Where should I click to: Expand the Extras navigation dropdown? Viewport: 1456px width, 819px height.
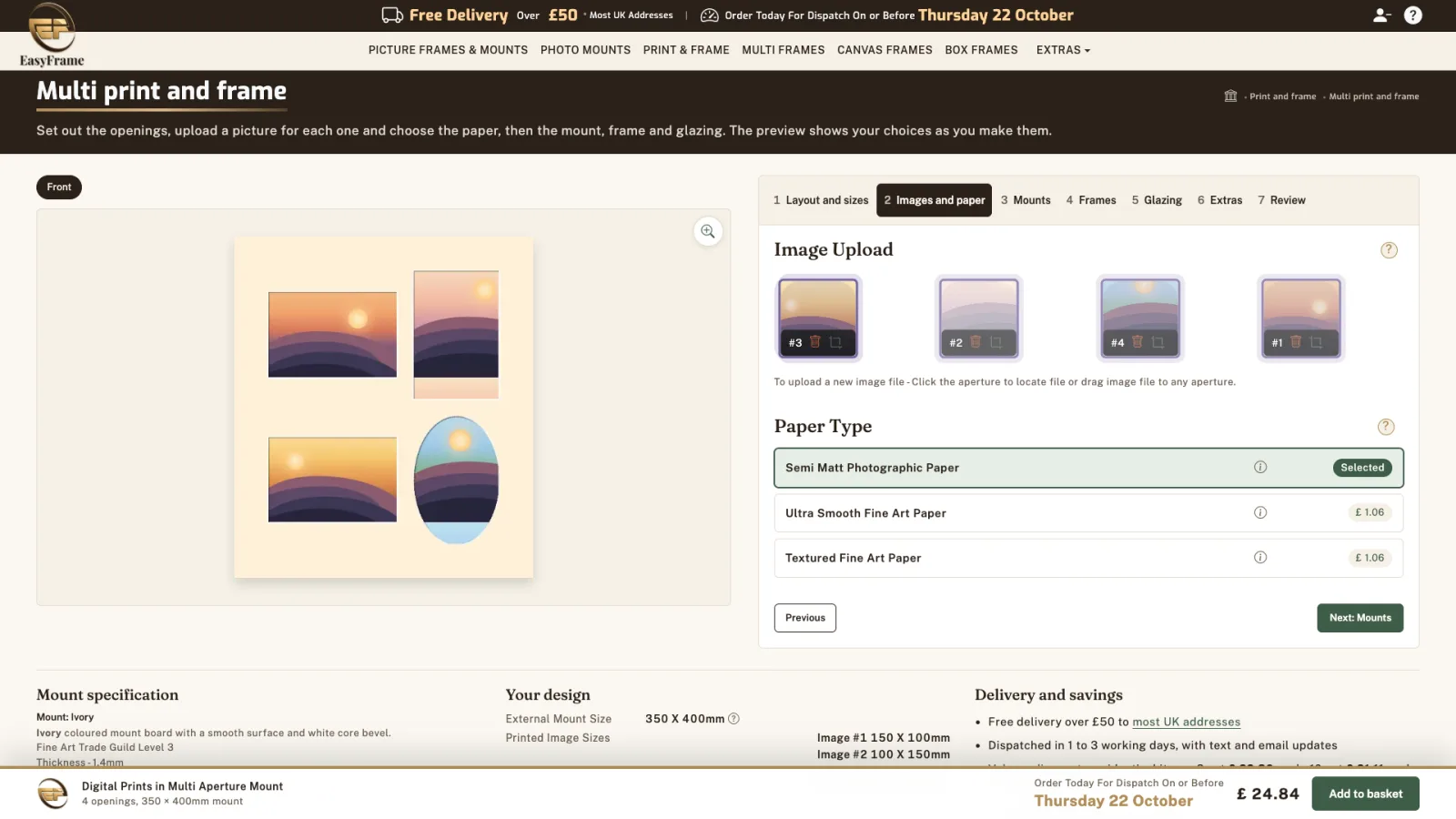(x=1063, y=50)
